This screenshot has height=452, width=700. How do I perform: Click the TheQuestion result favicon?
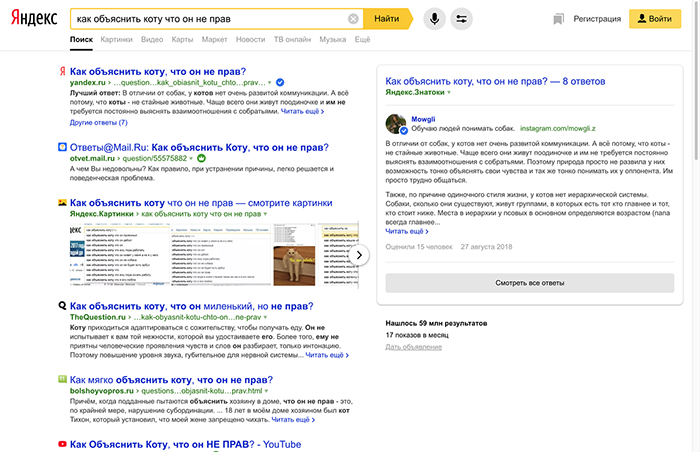click(x=63, y=304)
